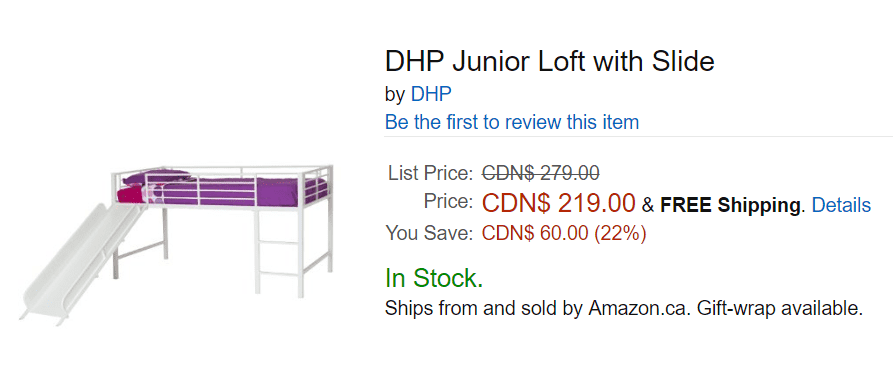Open the shipping Details link

841,205
